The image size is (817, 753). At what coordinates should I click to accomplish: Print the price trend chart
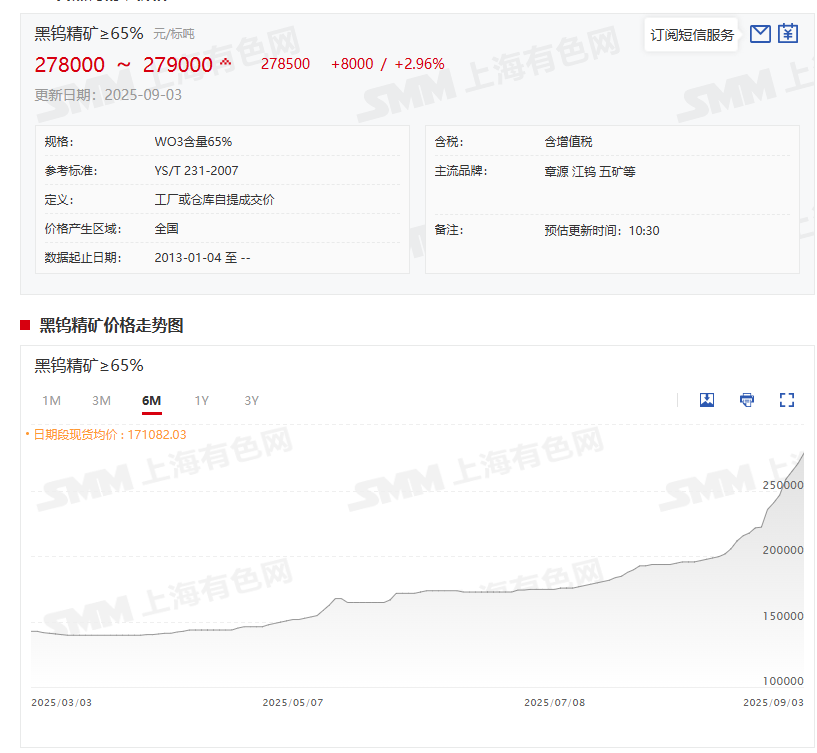pyautogui.click(x=747, y=400)
